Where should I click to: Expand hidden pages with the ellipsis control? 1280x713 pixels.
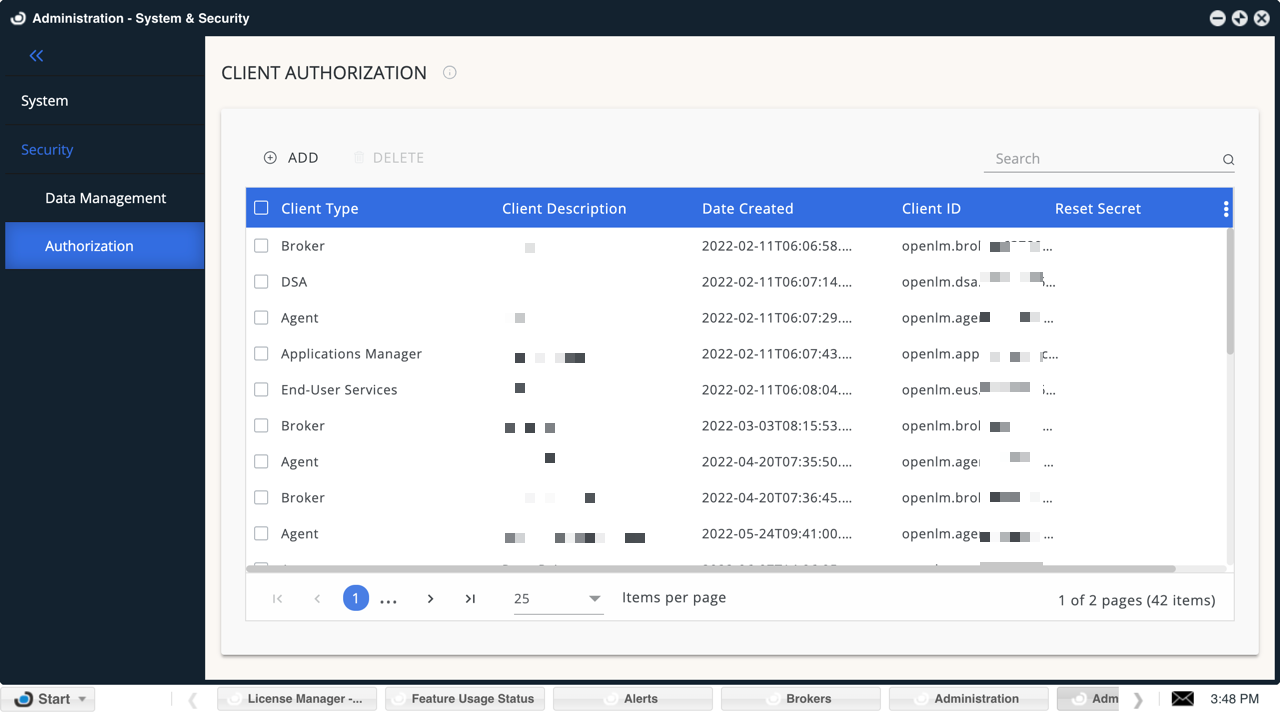(389, 598)
